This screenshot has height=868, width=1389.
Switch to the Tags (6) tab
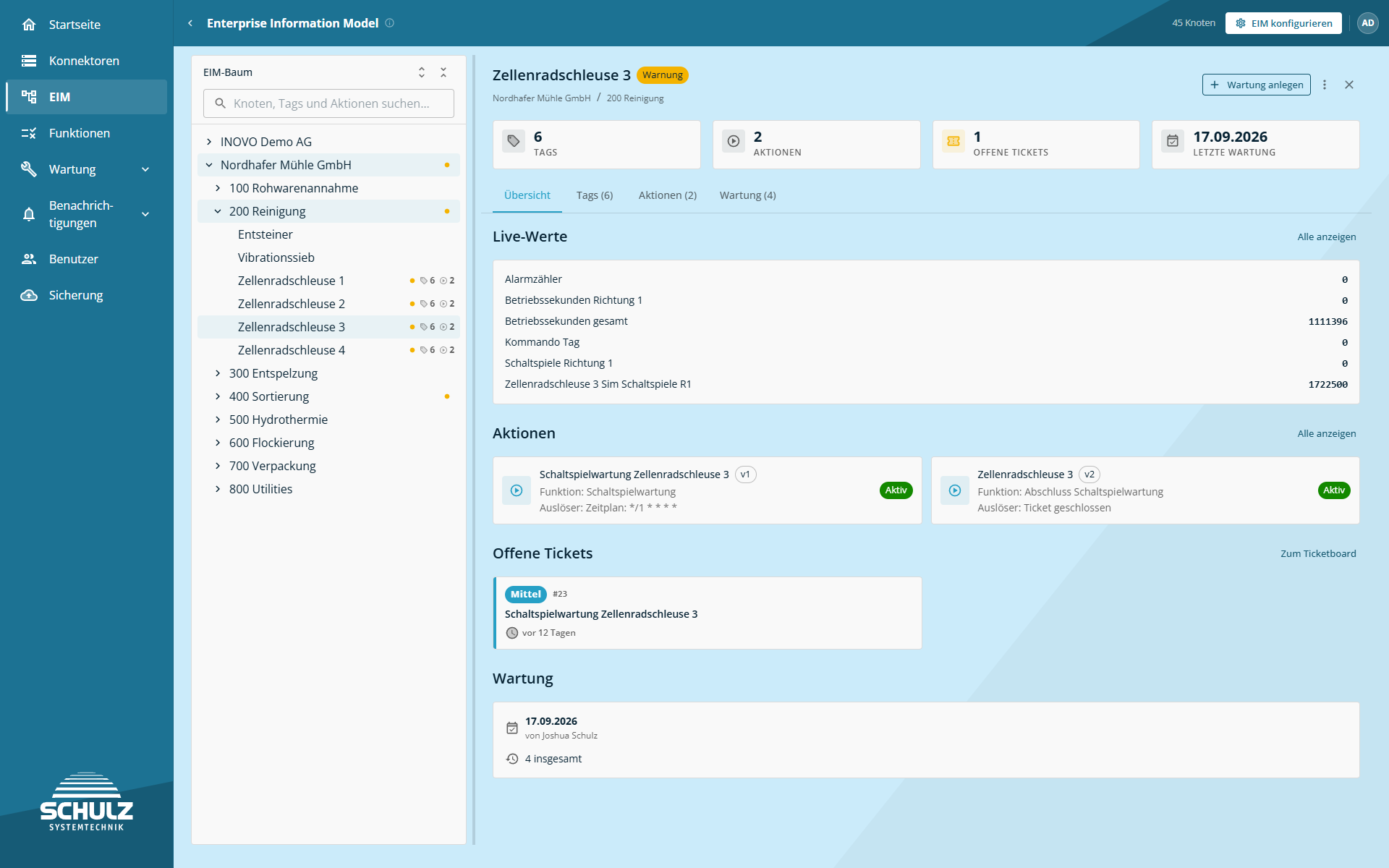(595, 195)
